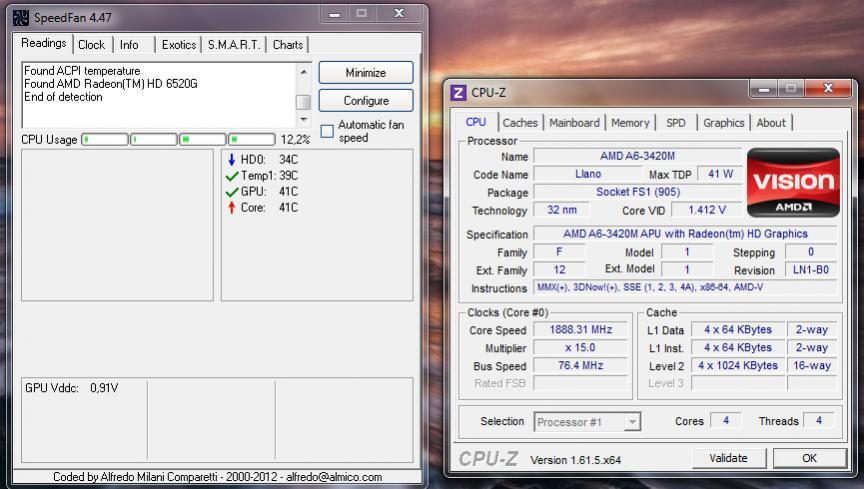Click the GPU green checkmark icon

pyautogui.click(x=232, y=191)
